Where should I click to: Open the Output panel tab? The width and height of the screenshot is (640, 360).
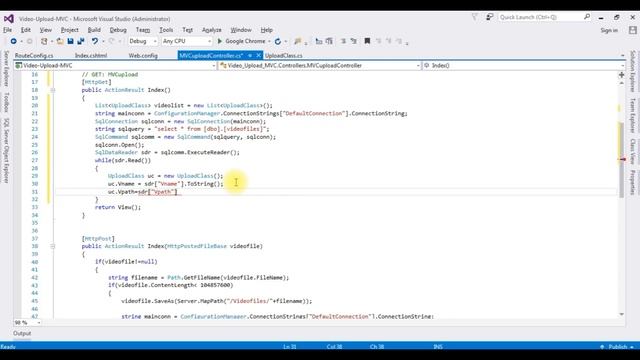(x=22, y=333)
